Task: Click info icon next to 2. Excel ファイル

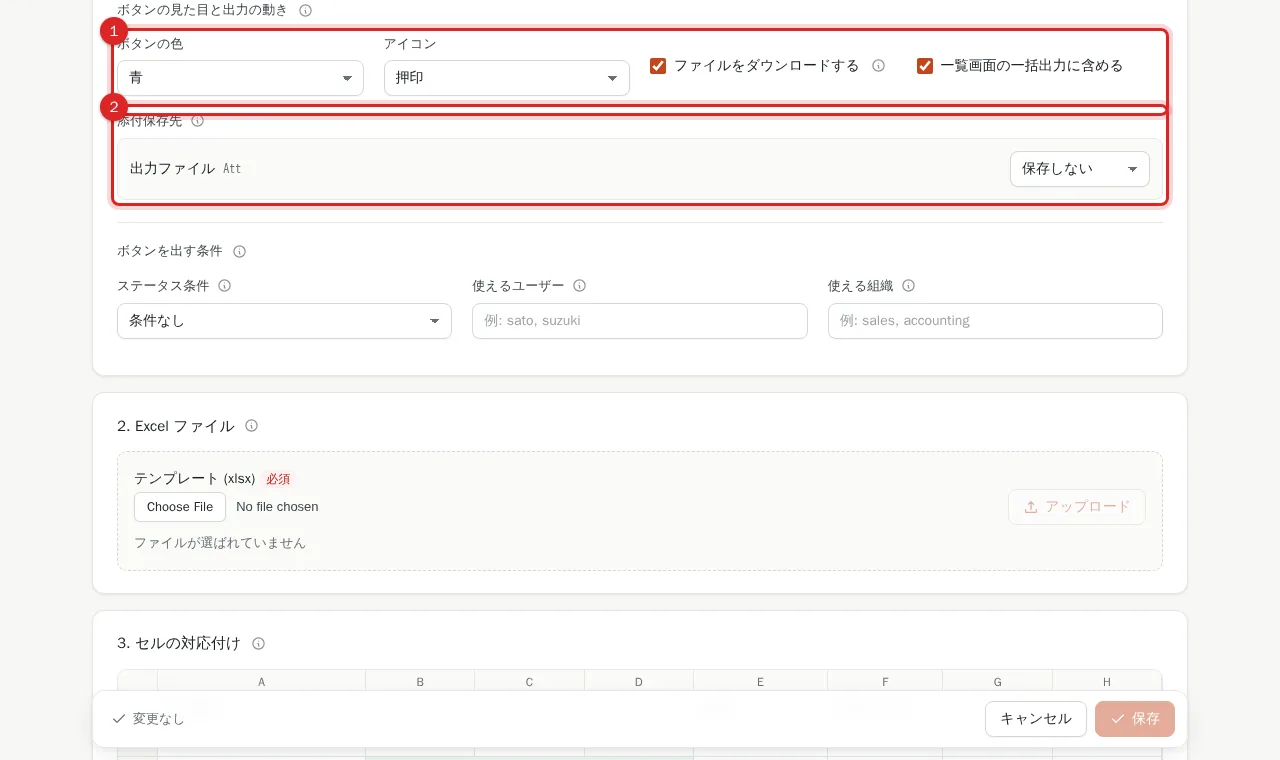Action: 252,426
